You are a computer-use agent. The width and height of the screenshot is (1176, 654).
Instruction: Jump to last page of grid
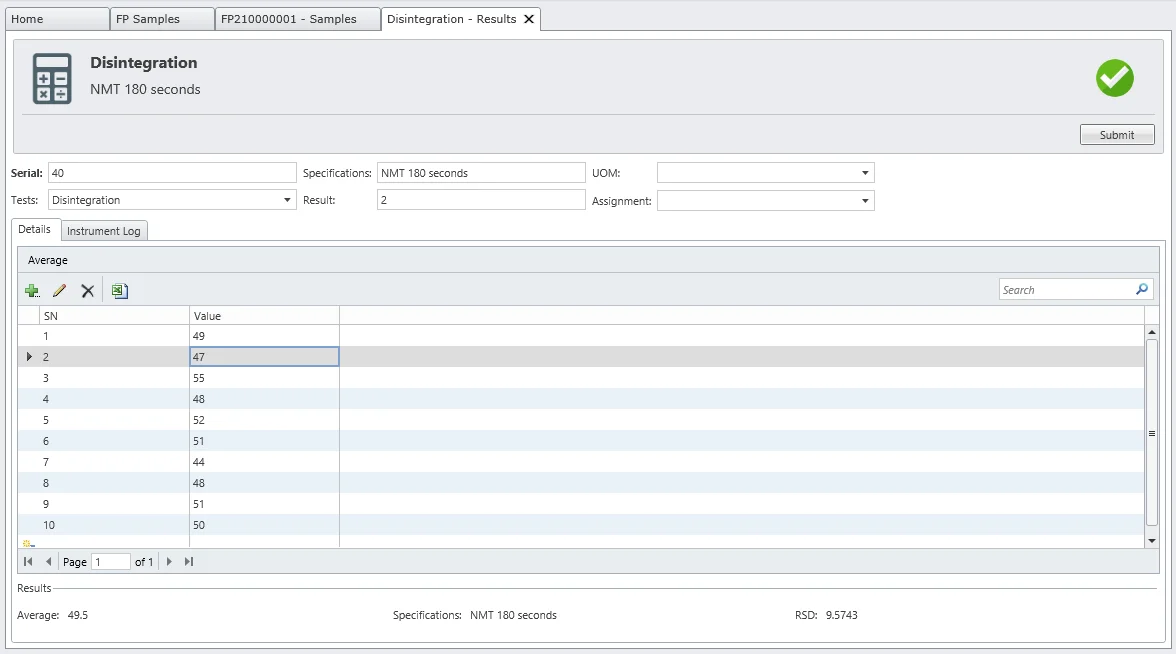189,562
